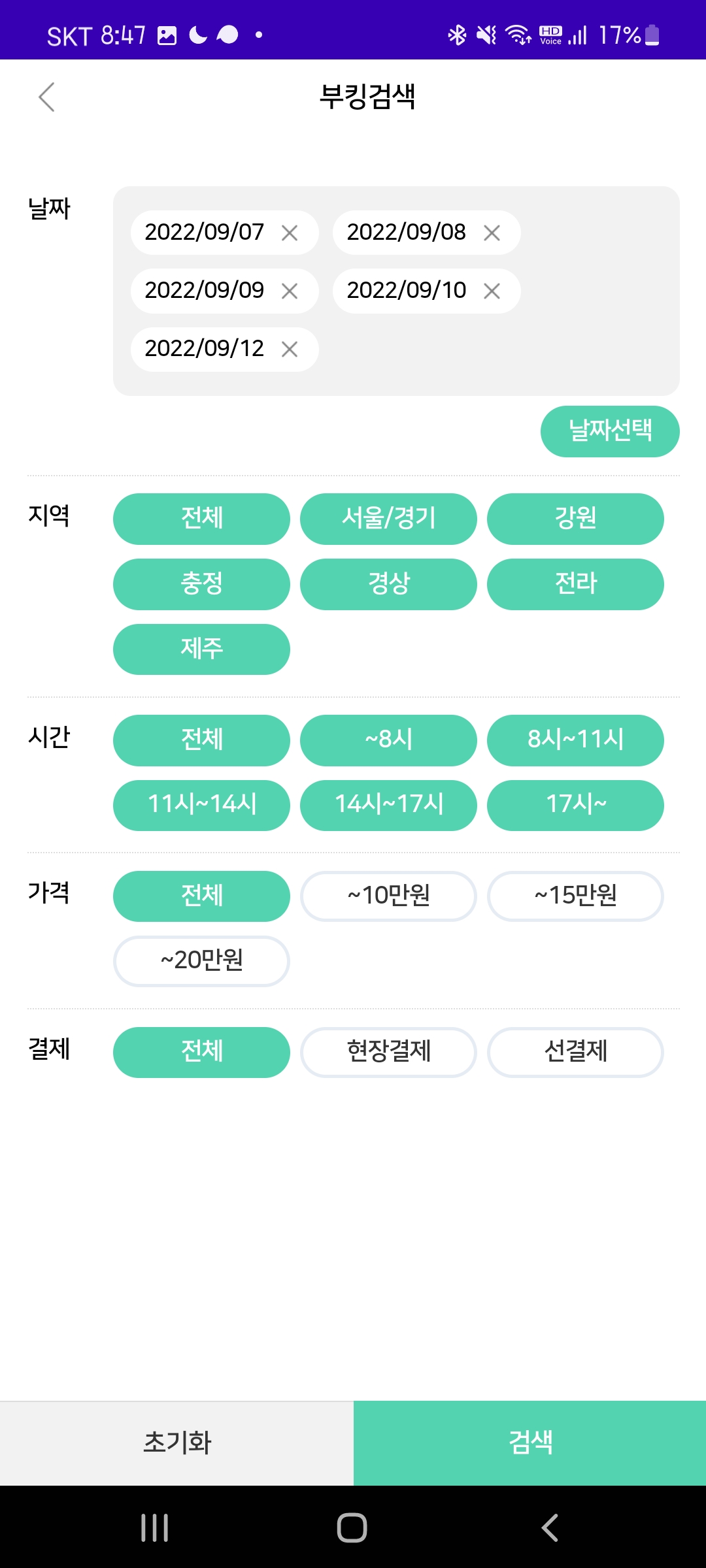
Task: Remove the 2022/09/08 date chip
Action: pyautogui.click(x=492, y=233)
